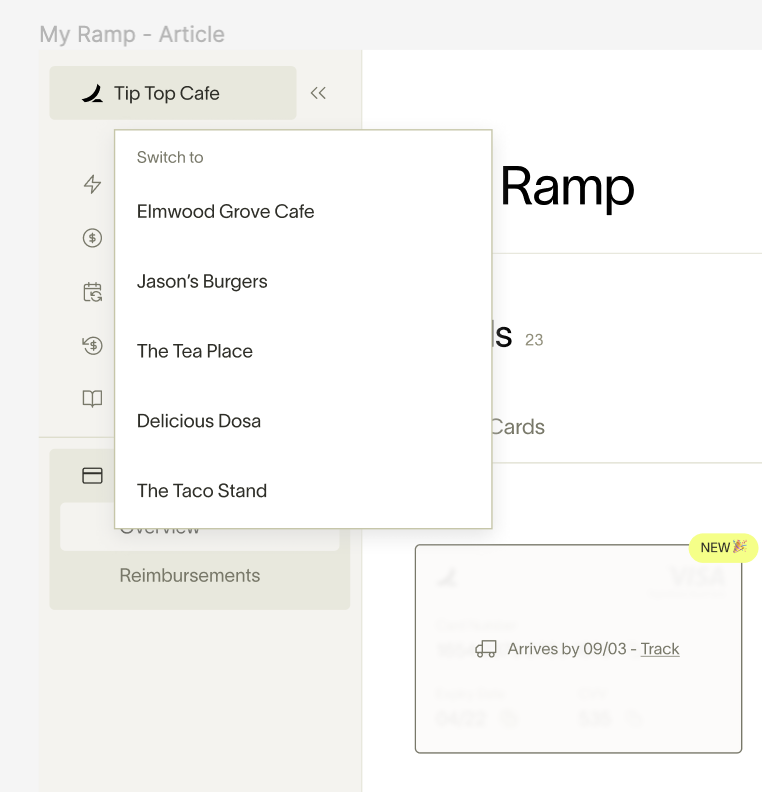Image resolution: width=762 pixels, height=792 pixels.
Task: Click the Ramp logo in Tip Top Cafe button
Action: tap(92, 93)
